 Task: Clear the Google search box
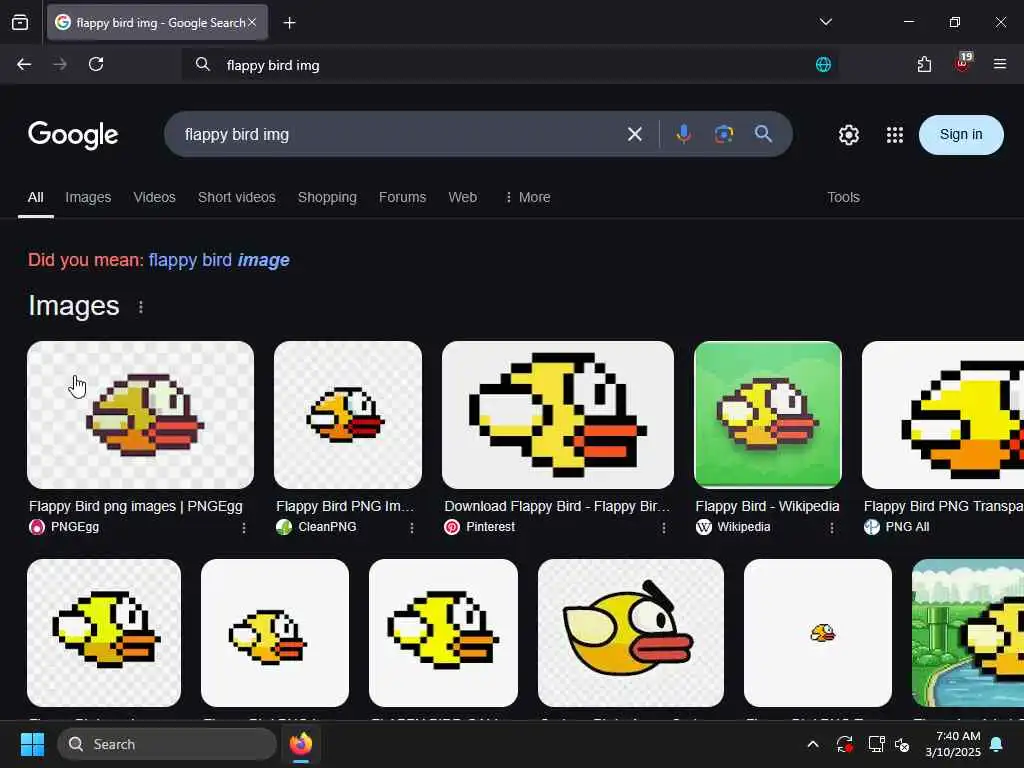pyautogui.click(x=634, y=135)
